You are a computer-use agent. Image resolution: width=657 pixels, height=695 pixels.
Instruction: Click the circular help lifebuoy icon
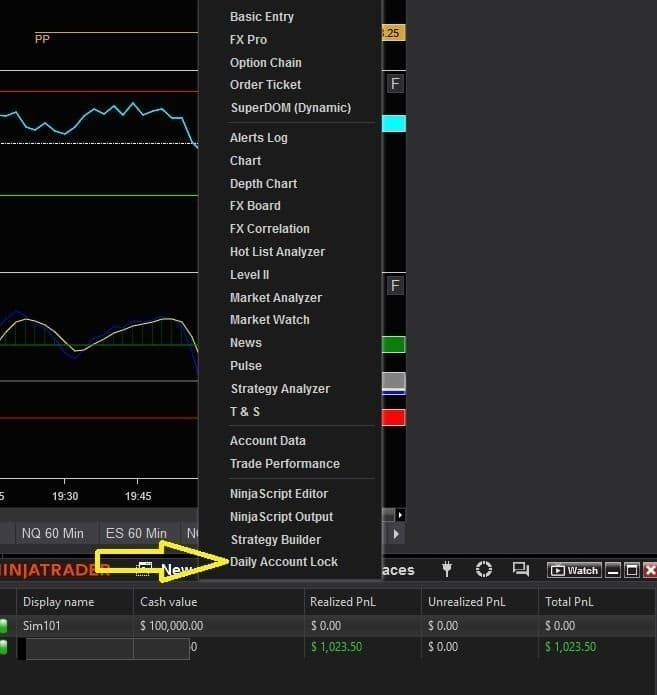(484, 570)
